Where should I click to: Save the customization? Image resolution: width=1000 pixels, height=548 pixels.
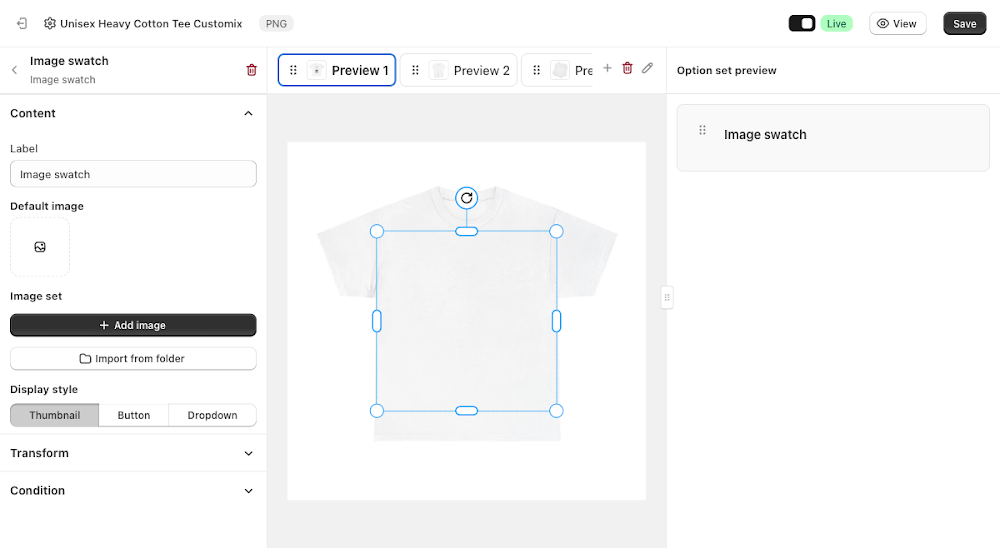964,24
